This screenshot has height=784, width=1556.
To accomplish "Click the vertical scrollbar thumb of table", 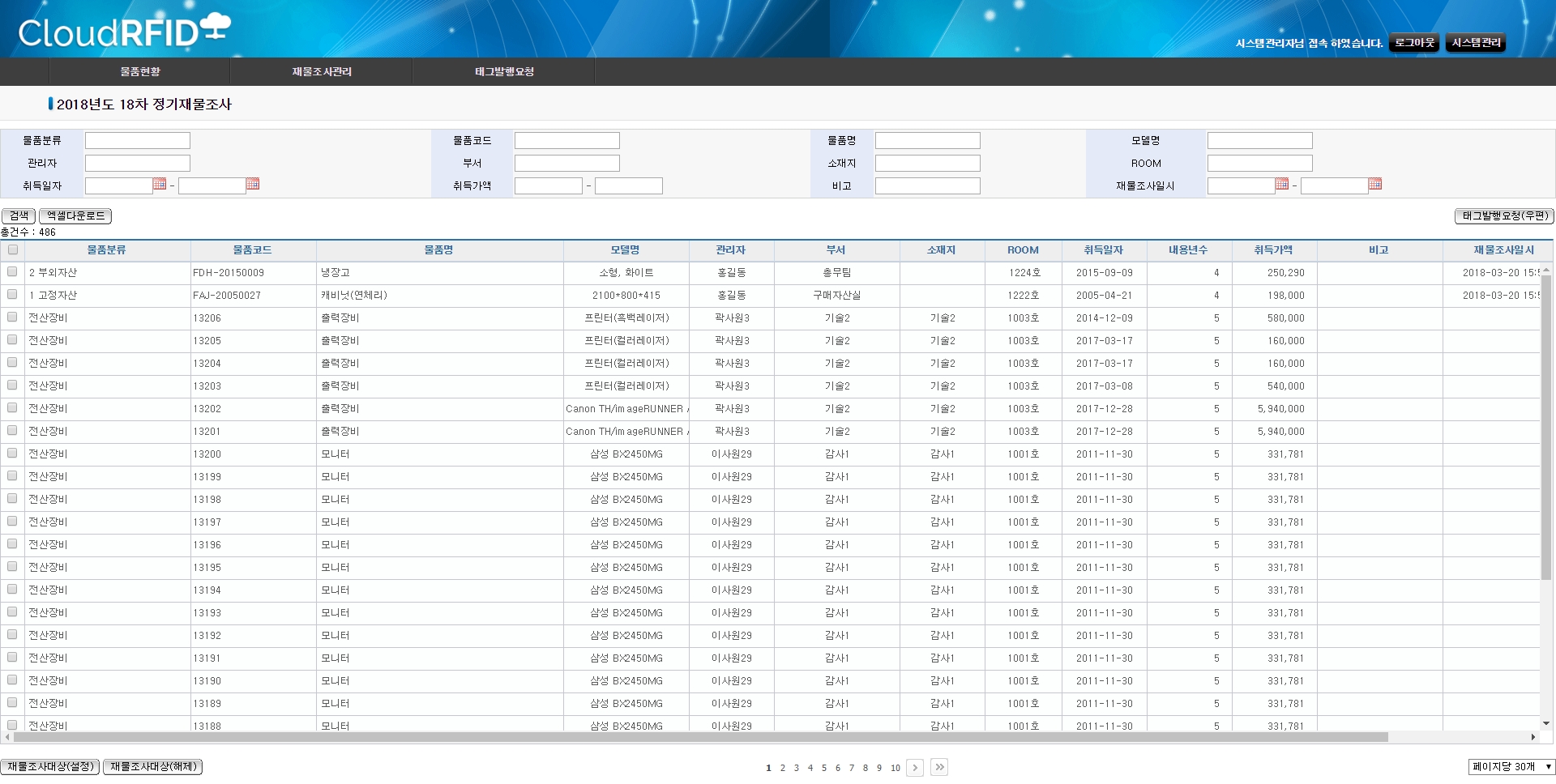I will pos(1546,428).
